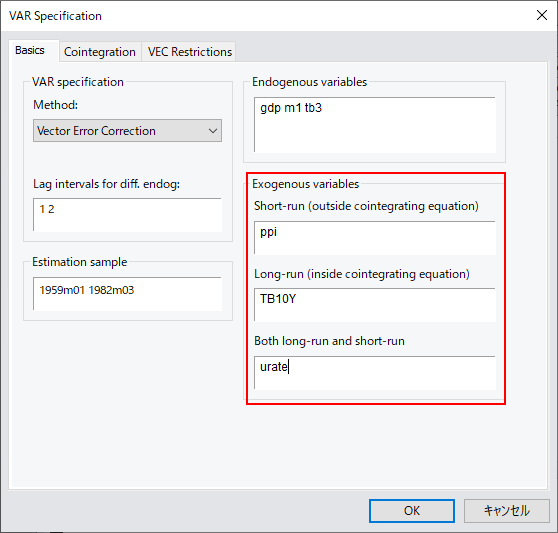Select the Basics tab

tap(30, 50)
